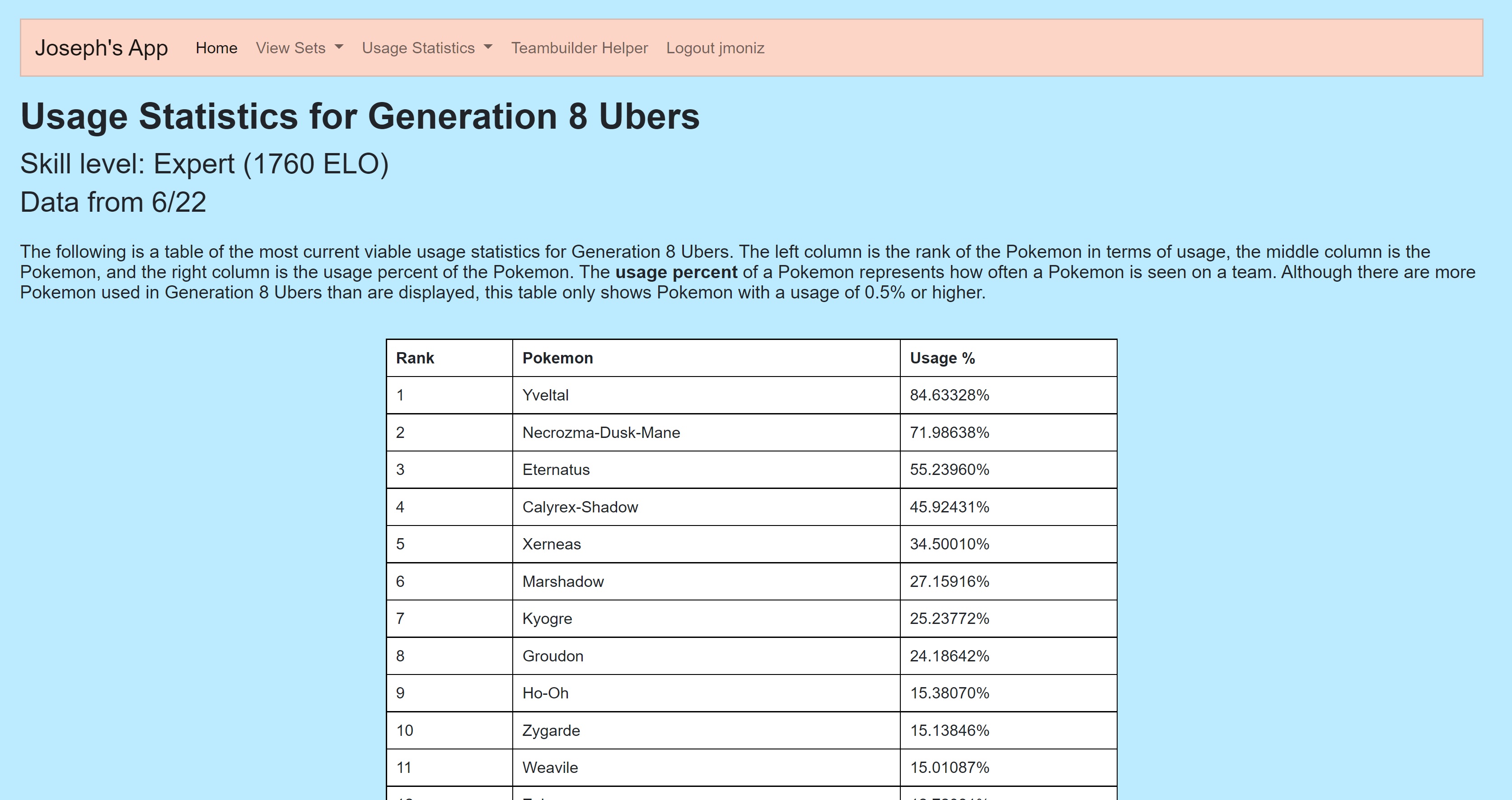
Task: Select the Yveltal table cell
Action: 545,395
